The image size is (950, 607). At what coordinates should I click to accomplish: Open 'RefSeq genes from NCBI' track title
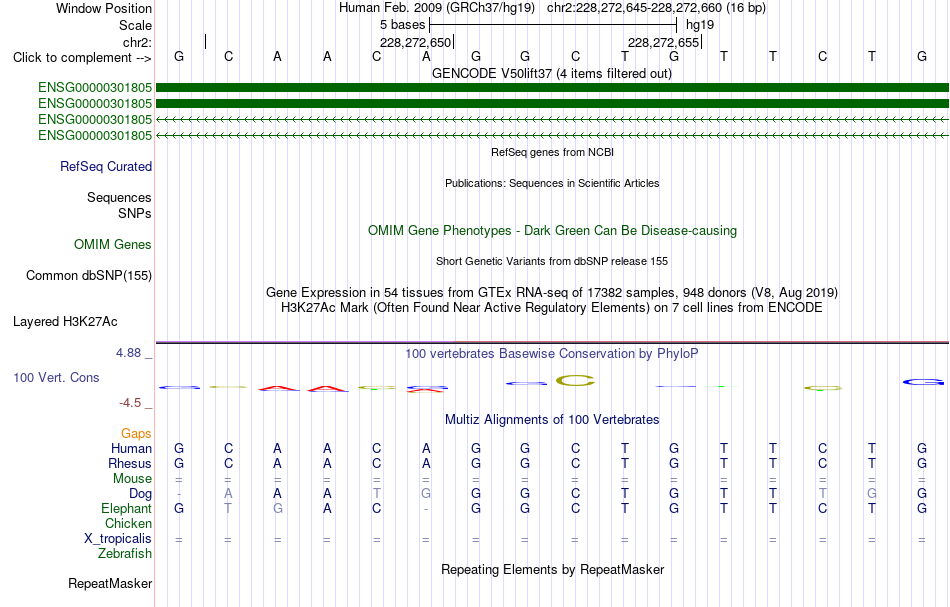pyautogui.click(x=552, y=152)
